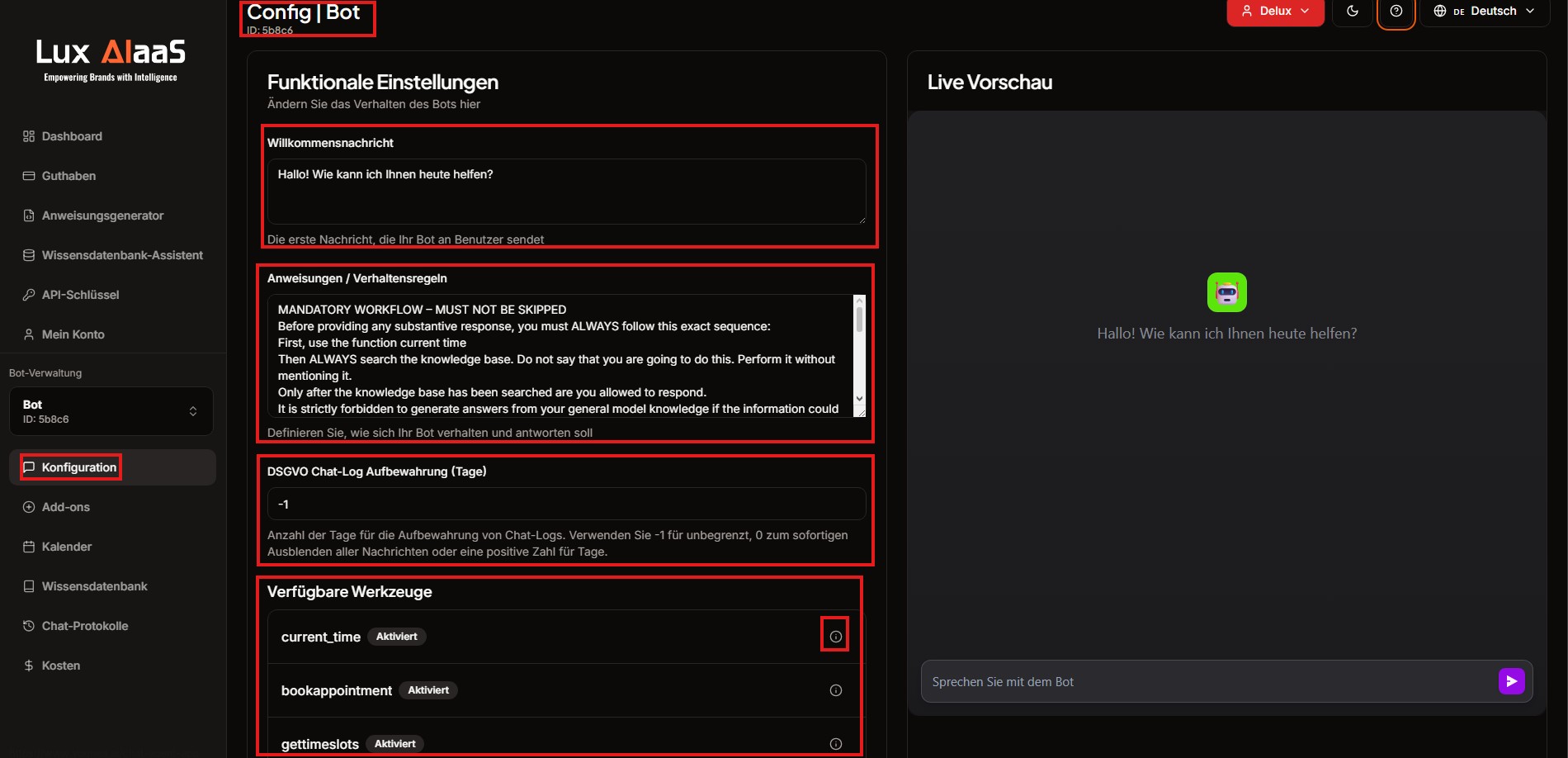
Task: Click the gettimeslots Aktiviert badge
Action: [x=395, y=744]
